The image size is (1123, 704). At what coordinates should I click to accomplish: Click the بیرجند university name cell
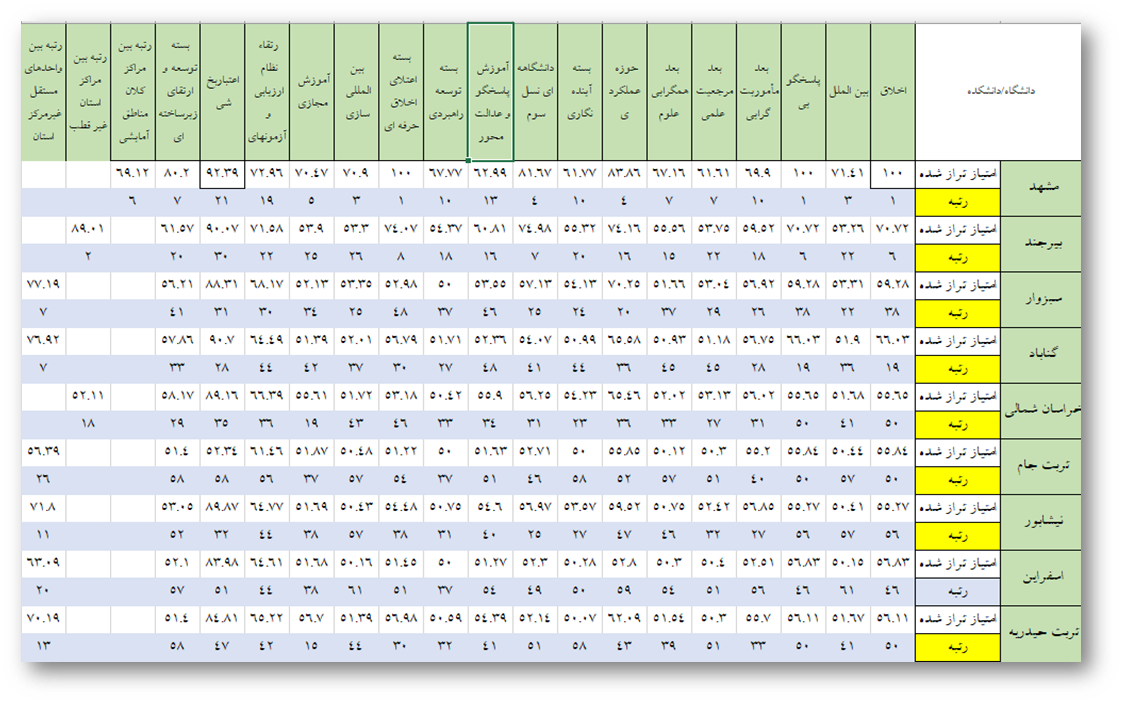click(x=1040, y=244)
